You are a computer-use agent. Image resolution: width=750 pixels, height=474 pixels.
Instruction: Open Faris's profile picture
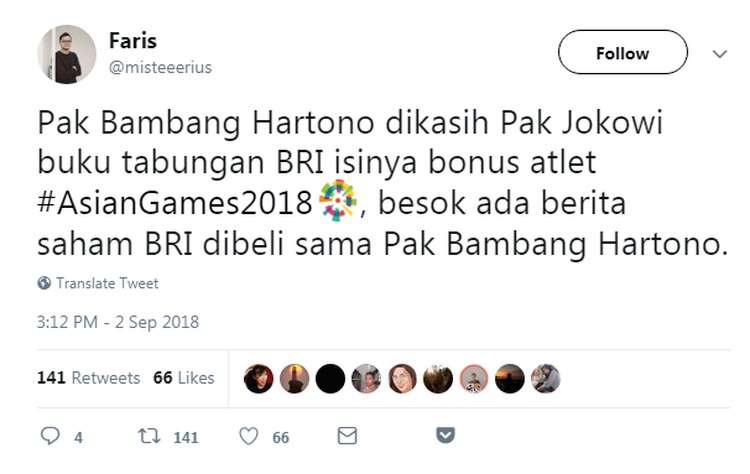tap(66, 55)
